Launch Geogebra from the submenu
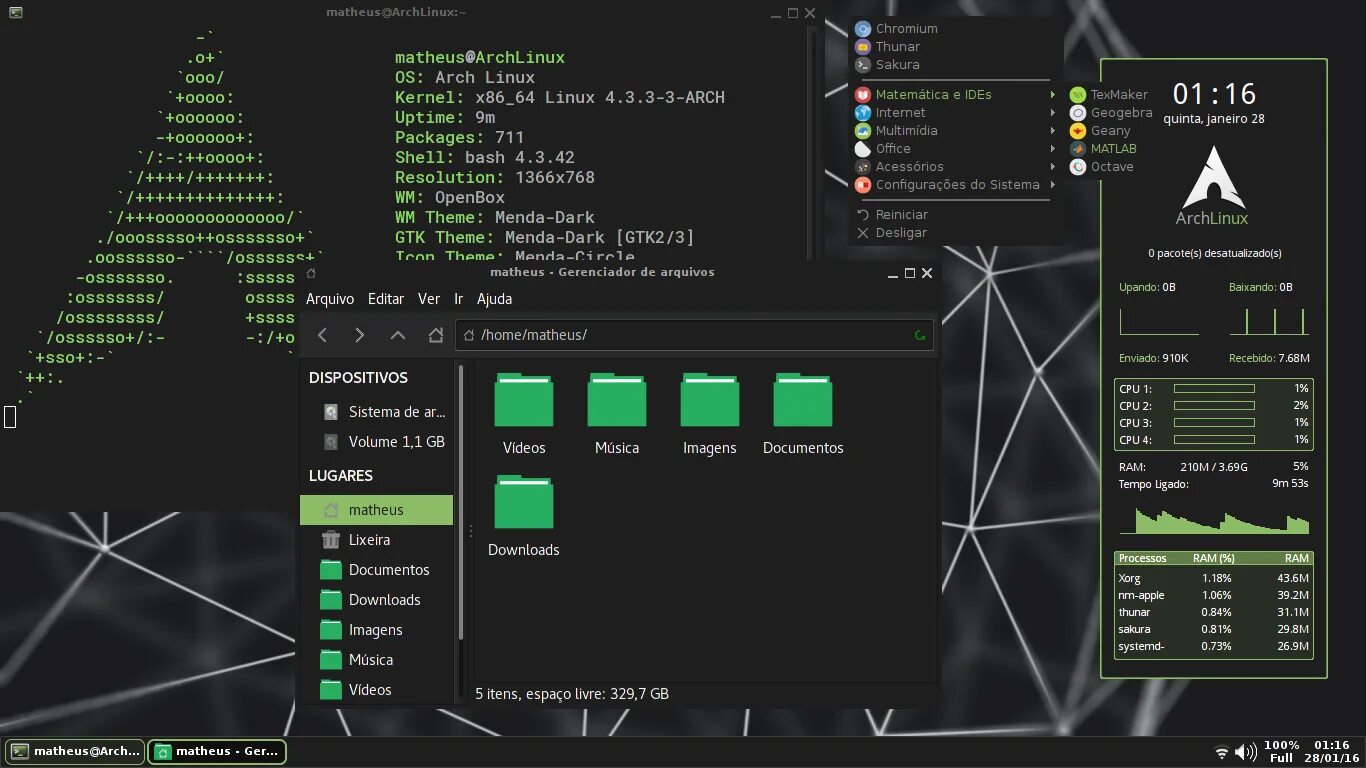This screenshot has width=1366, height=768. 1110,113
